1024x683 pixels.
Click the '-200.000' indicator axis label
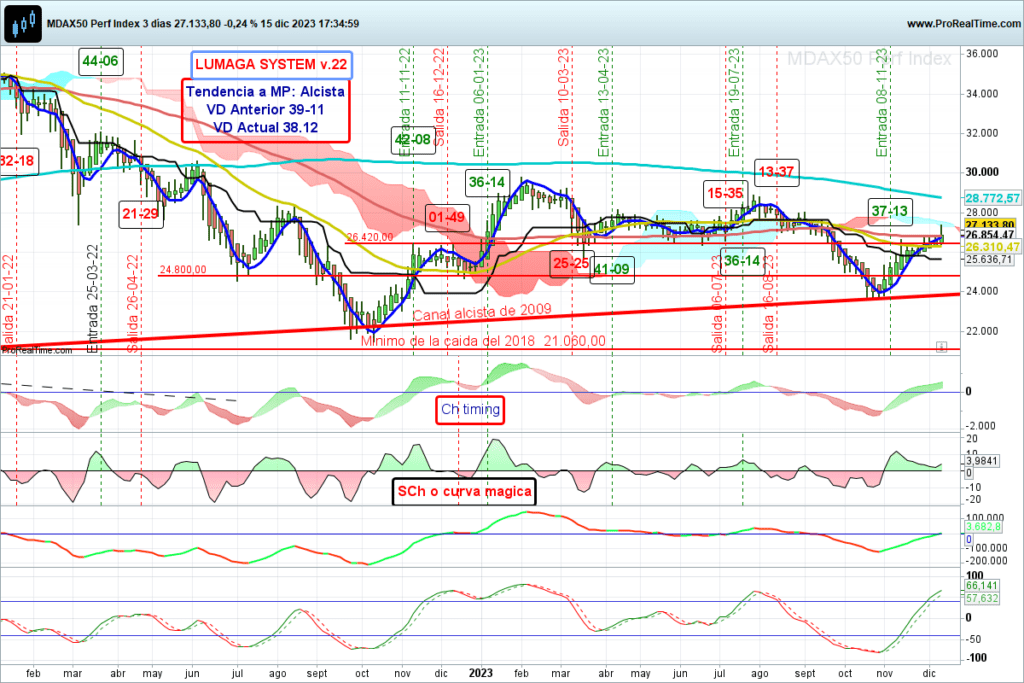pyautogui.click(x=987, y=560)
